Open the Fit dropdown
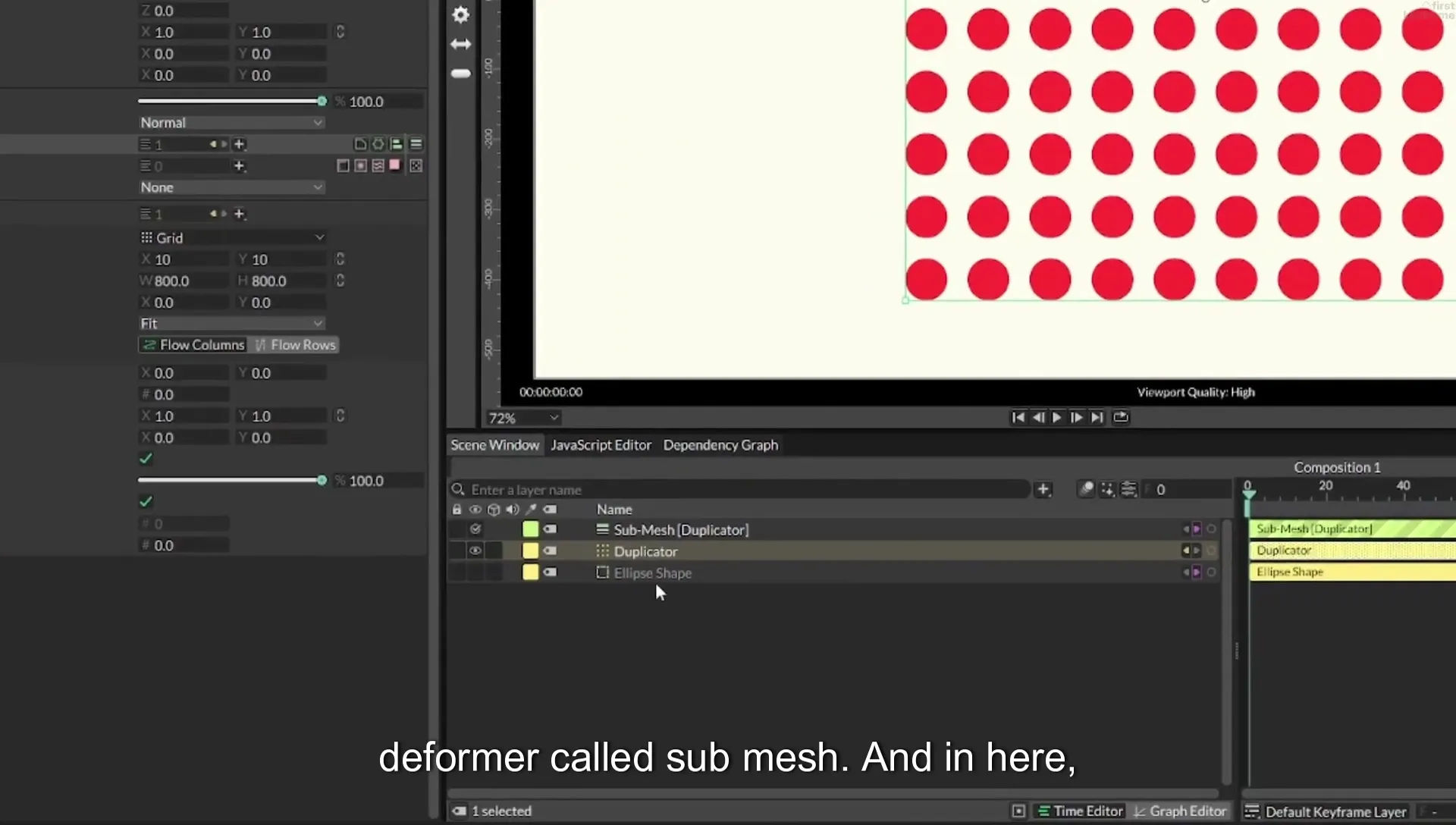 (x=231, y=324)
